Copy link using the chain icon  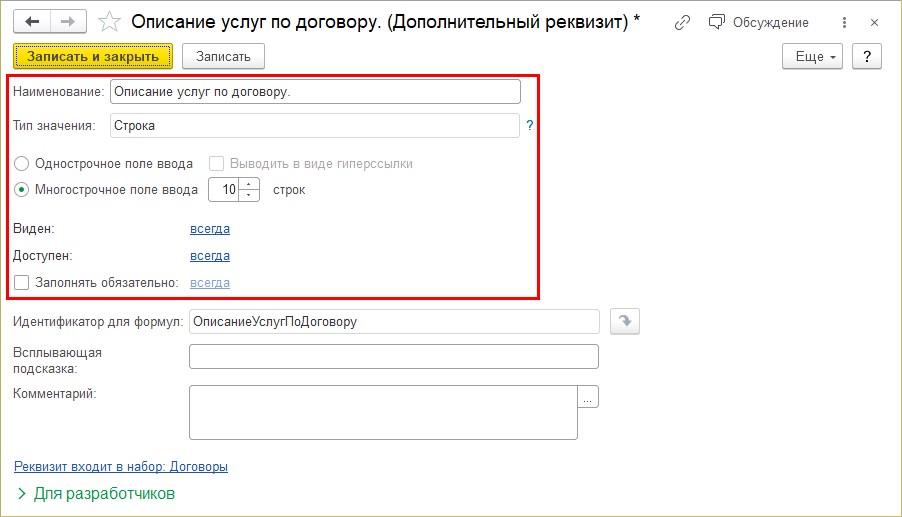(683, 22)
